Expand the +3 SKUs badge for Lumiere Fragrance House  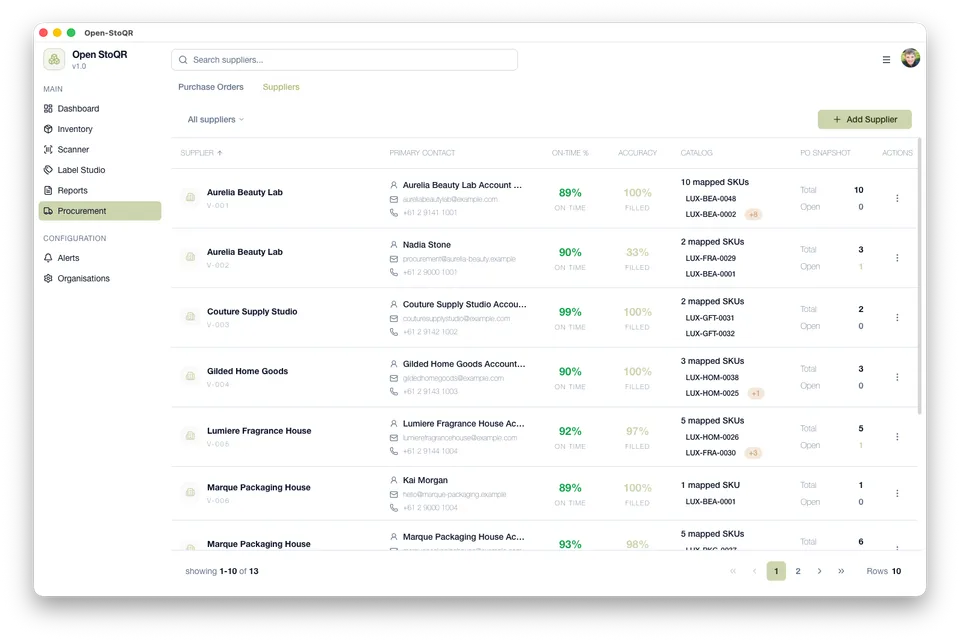[x=753, y=453]
